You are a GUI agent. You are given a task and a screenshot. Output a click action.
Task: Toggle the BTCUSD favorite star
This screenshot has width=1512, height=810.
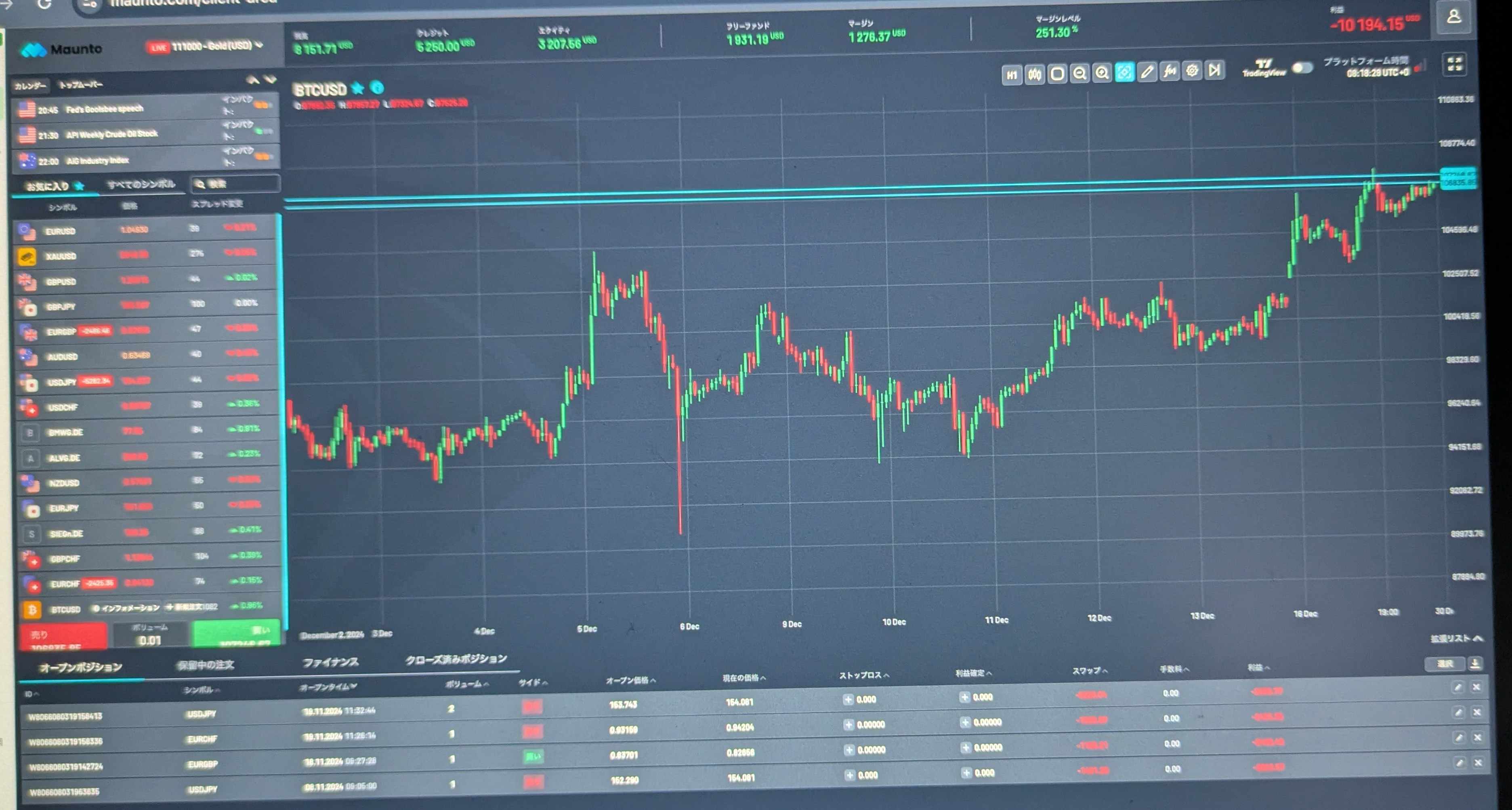[357, 88]
